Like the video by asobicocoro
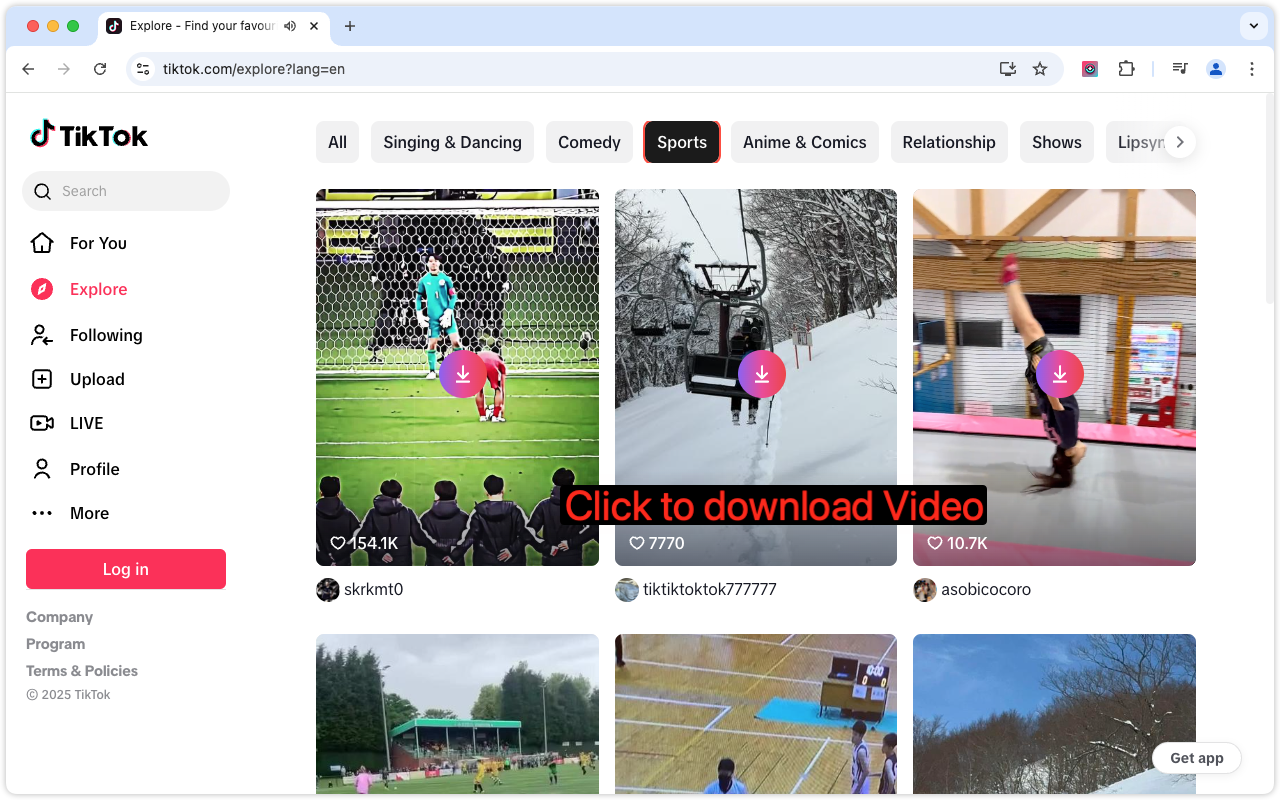 point(934,542)
